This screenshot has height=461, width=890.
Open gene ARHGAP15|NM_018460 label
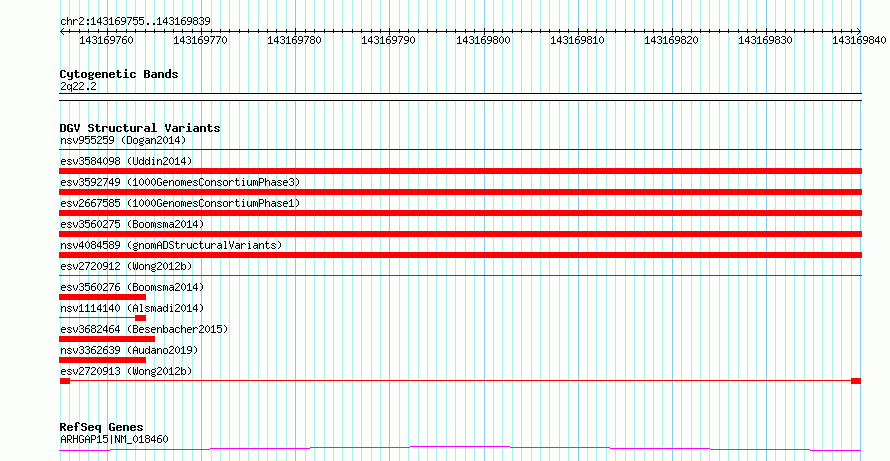[x=114, y=439]
